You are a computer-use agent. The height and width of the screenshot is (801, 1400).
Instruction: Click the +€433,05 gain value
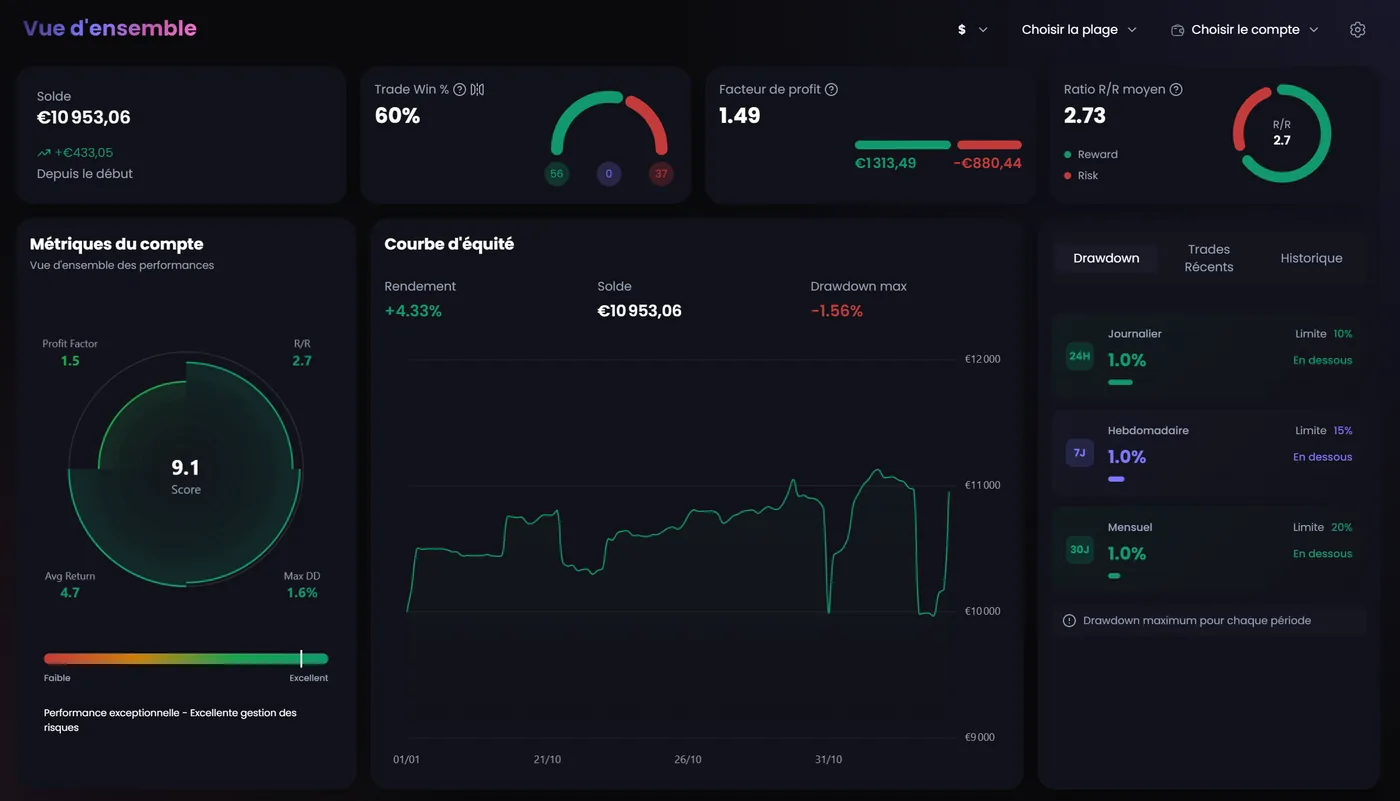point(84,153)
